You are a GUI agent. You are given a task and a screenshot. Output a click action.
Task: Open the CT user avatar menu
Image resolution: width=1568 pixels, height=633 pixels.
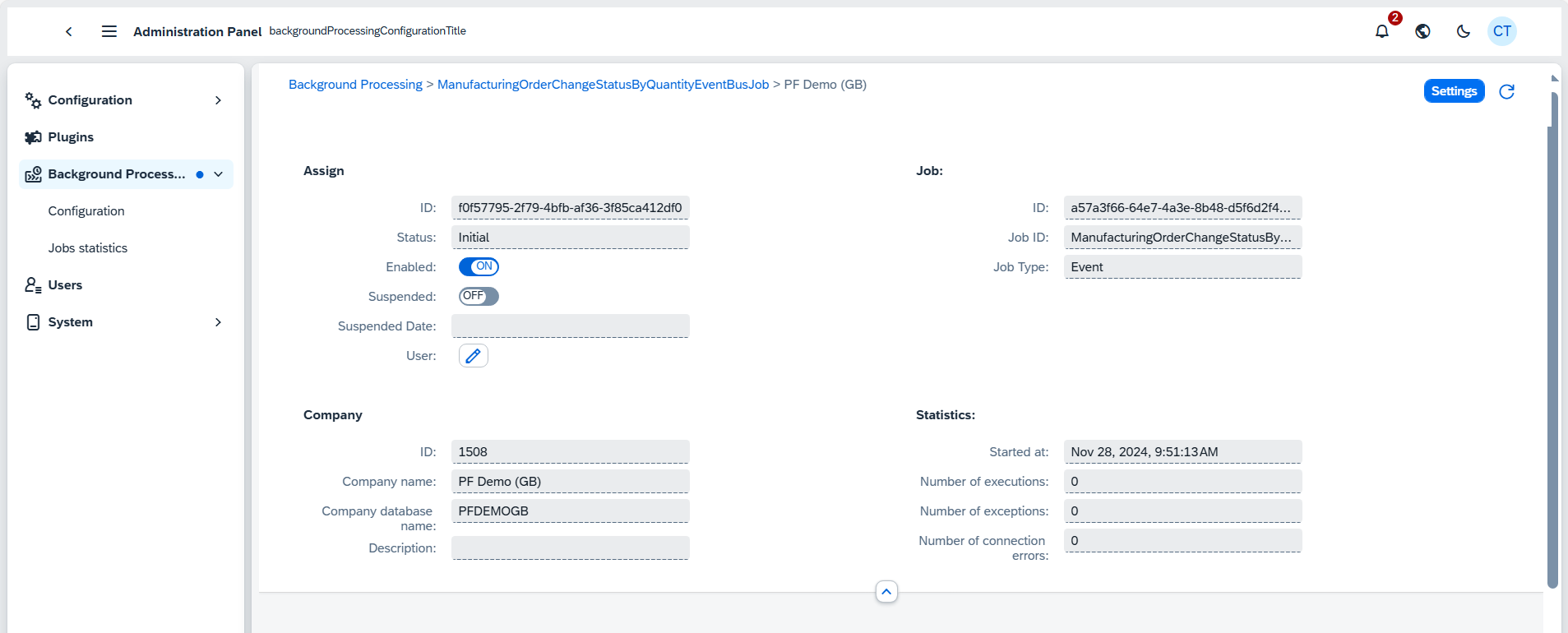coord(1501,31)
